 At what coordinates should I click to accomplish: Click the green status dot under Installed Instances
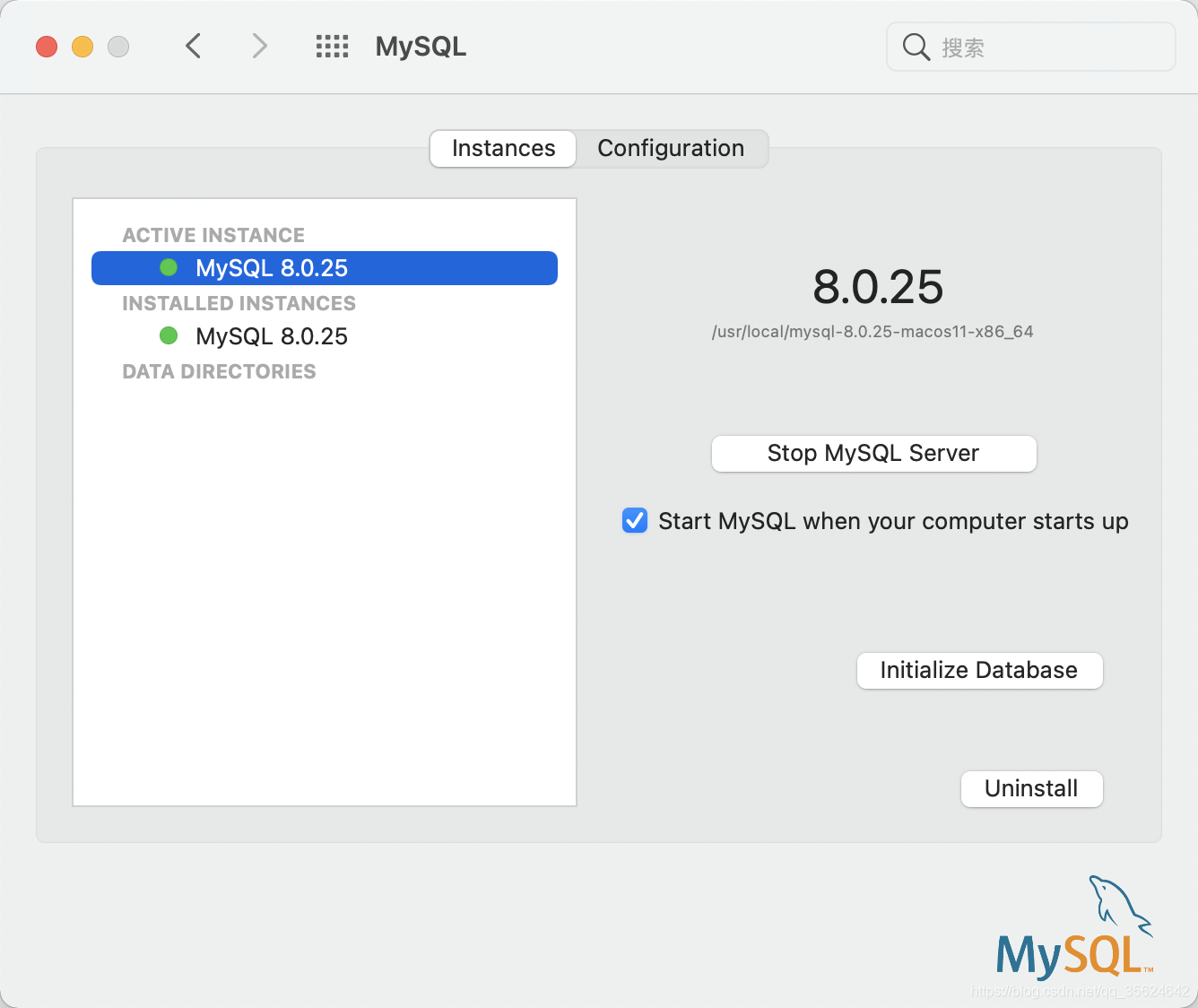click(168, 335)
